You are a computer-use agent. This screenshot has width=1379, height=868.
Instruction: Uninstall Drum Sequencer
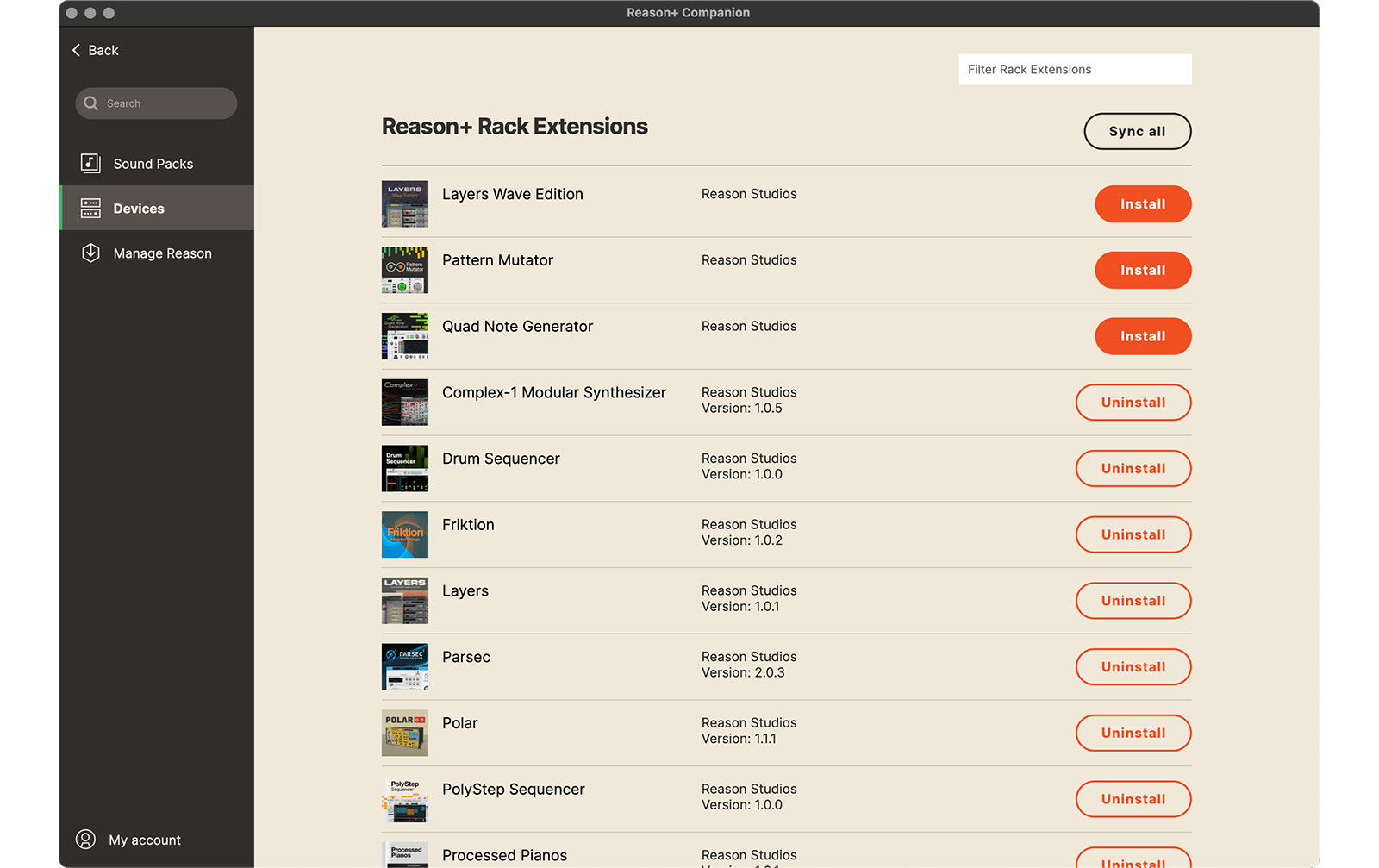[1133, 468]
